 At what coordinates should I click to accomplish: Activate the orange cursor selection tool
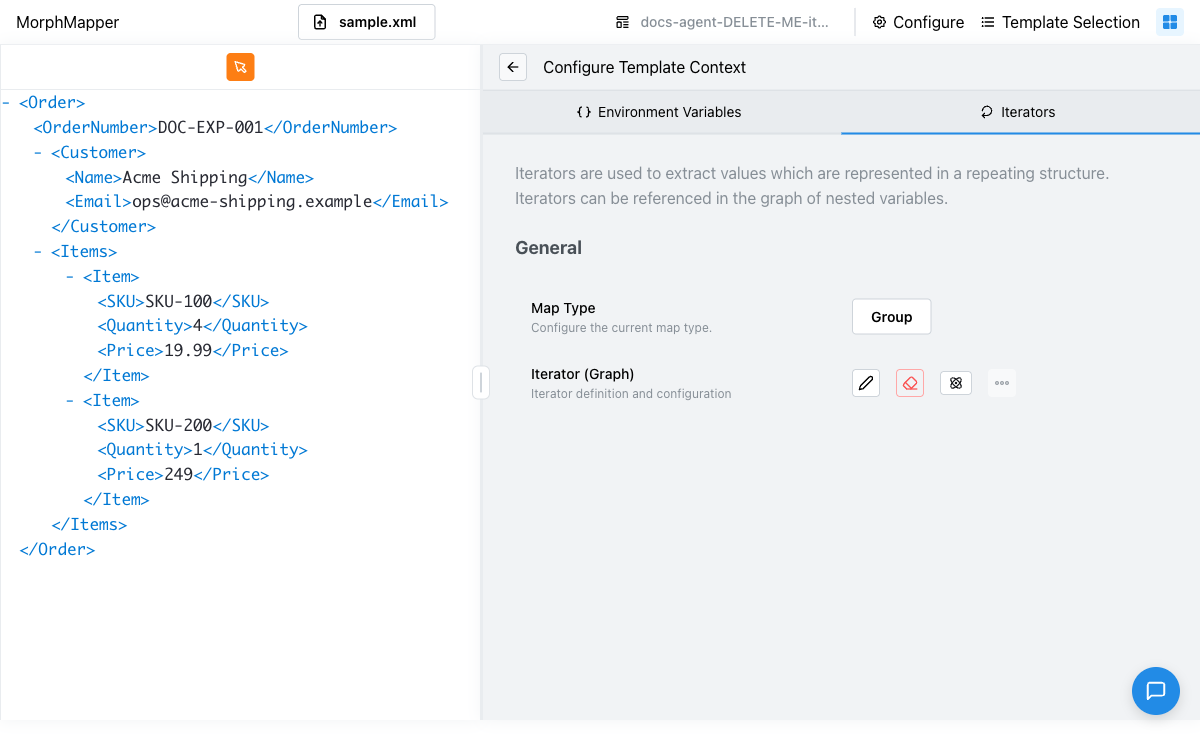click(240, 67)
